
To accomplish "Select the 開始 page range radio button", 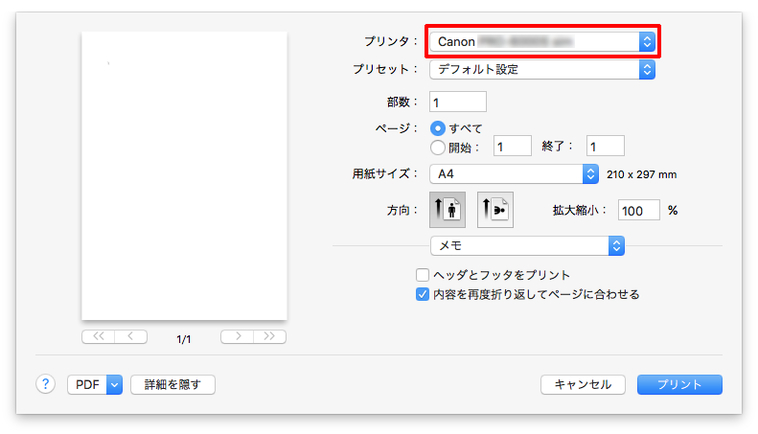I will 437,146.
